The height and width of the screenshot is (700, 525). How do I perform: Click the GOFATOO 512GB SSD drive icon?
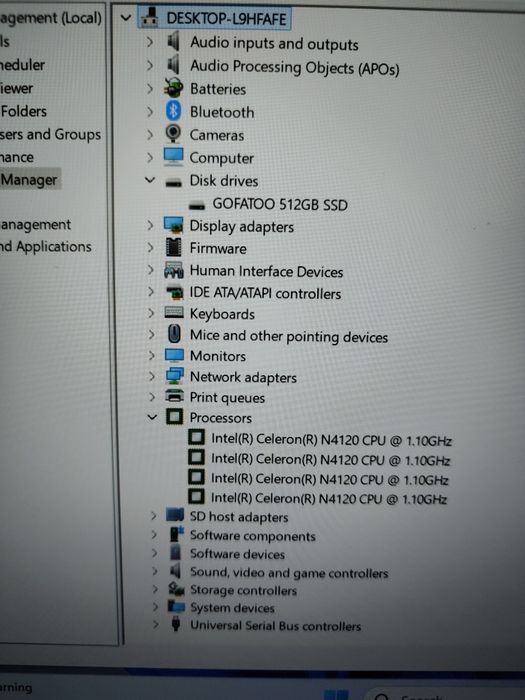coord(196,205)
